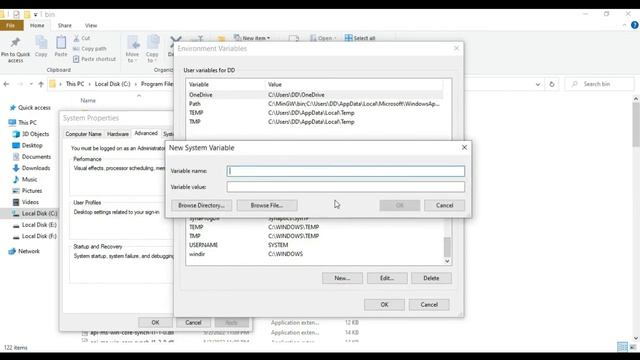Click Local Disk (C:) in address breadcrumb

coord(112,84)
